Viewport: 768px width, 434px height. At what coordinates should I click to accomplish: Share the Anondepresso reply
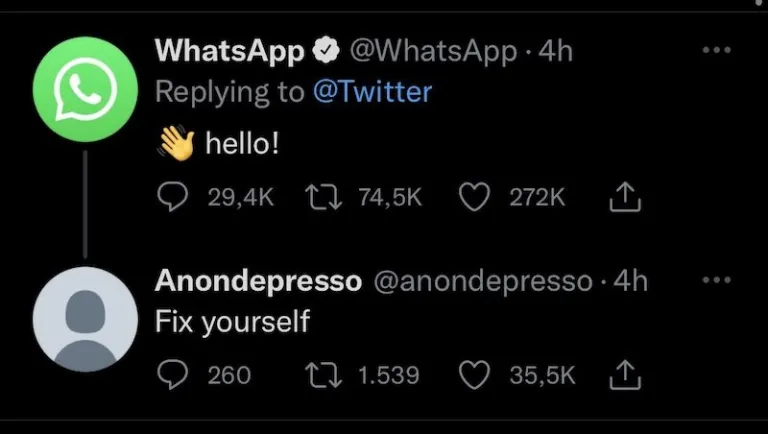click(624, 375)
